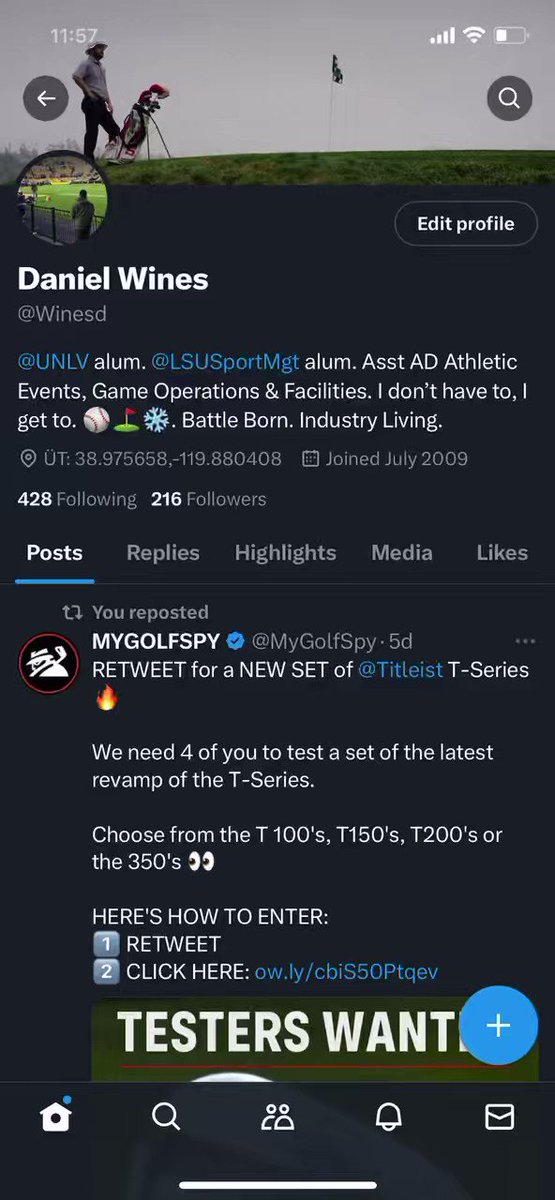Open the three-dot menu on MyGolfSpy post
The width and height of the screenshot is (555, 1200).
[524, 641]
